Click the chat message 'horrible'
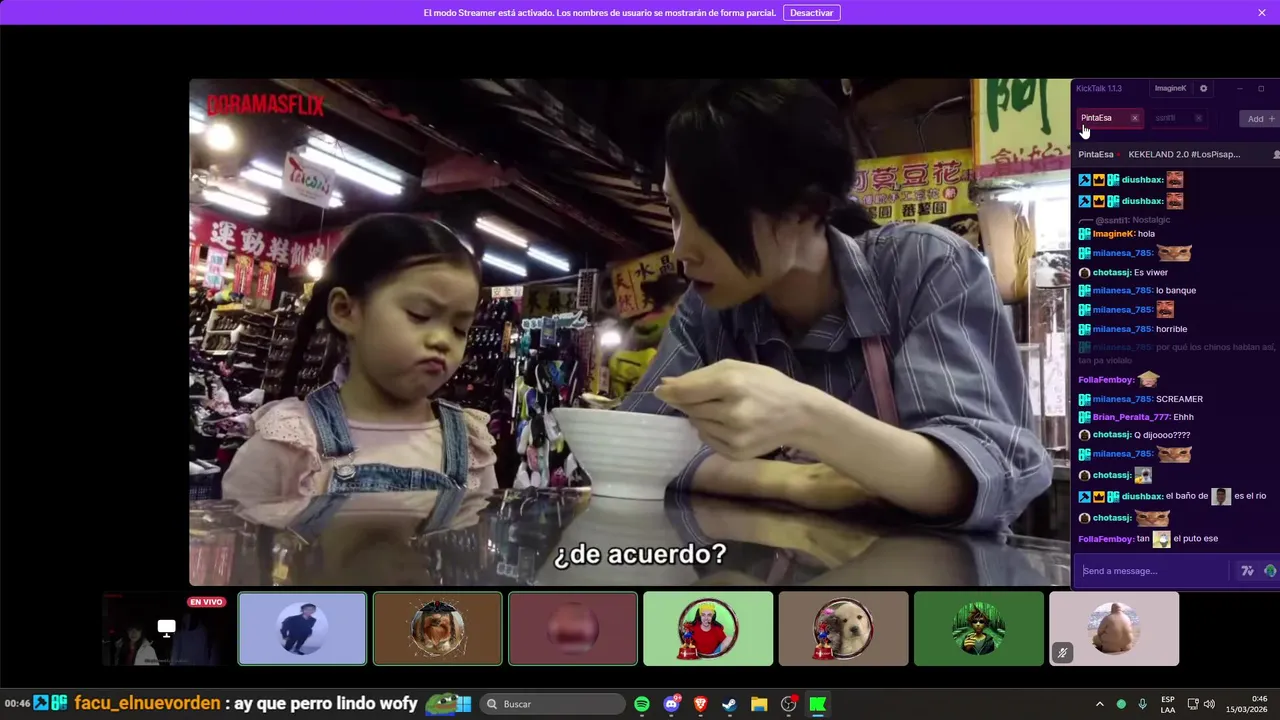 (x=1172, y=329)
